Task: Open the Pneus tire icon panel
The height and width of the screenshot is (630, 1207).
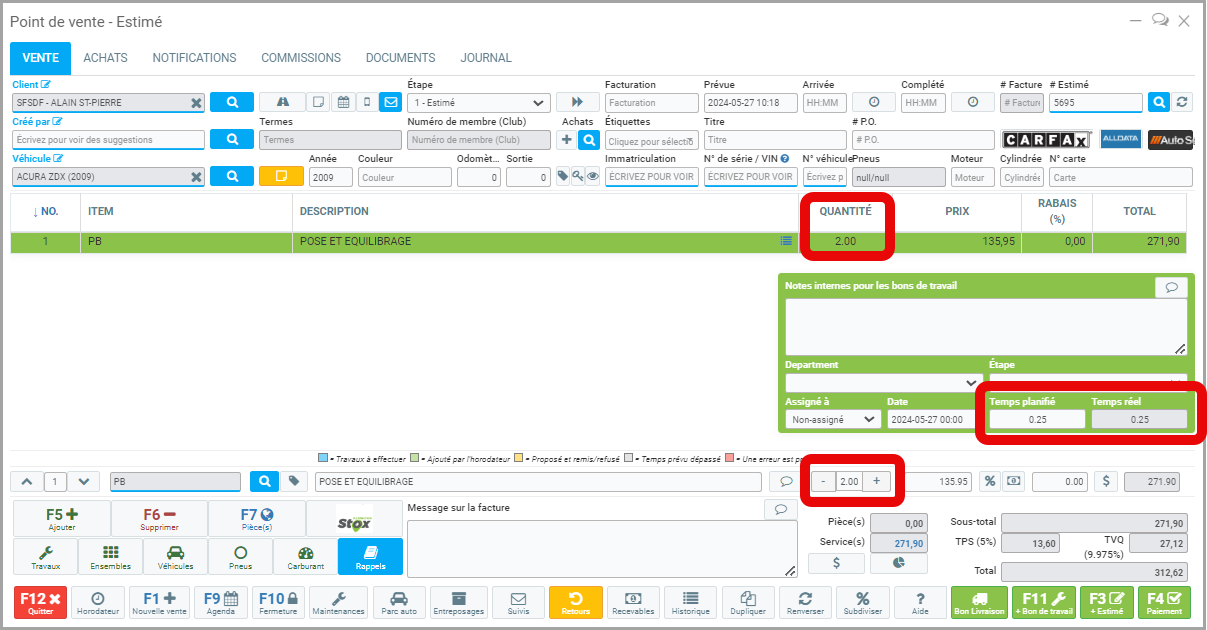Action: click(240, 556)
